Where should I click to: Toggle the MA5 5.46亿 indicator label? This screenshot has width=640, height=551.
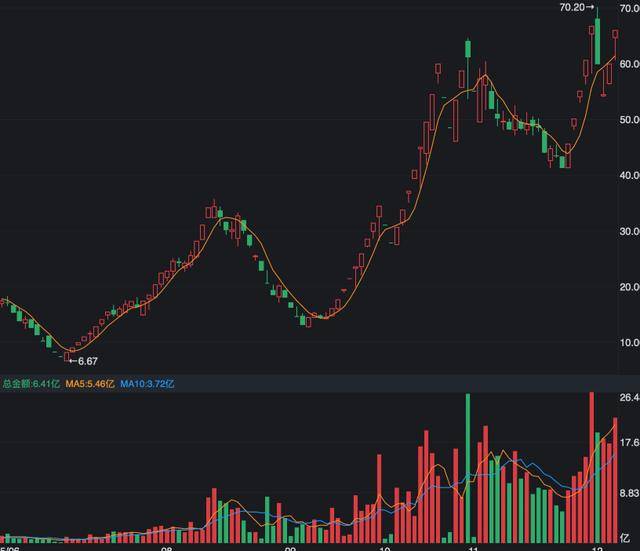tap(91, 383)
